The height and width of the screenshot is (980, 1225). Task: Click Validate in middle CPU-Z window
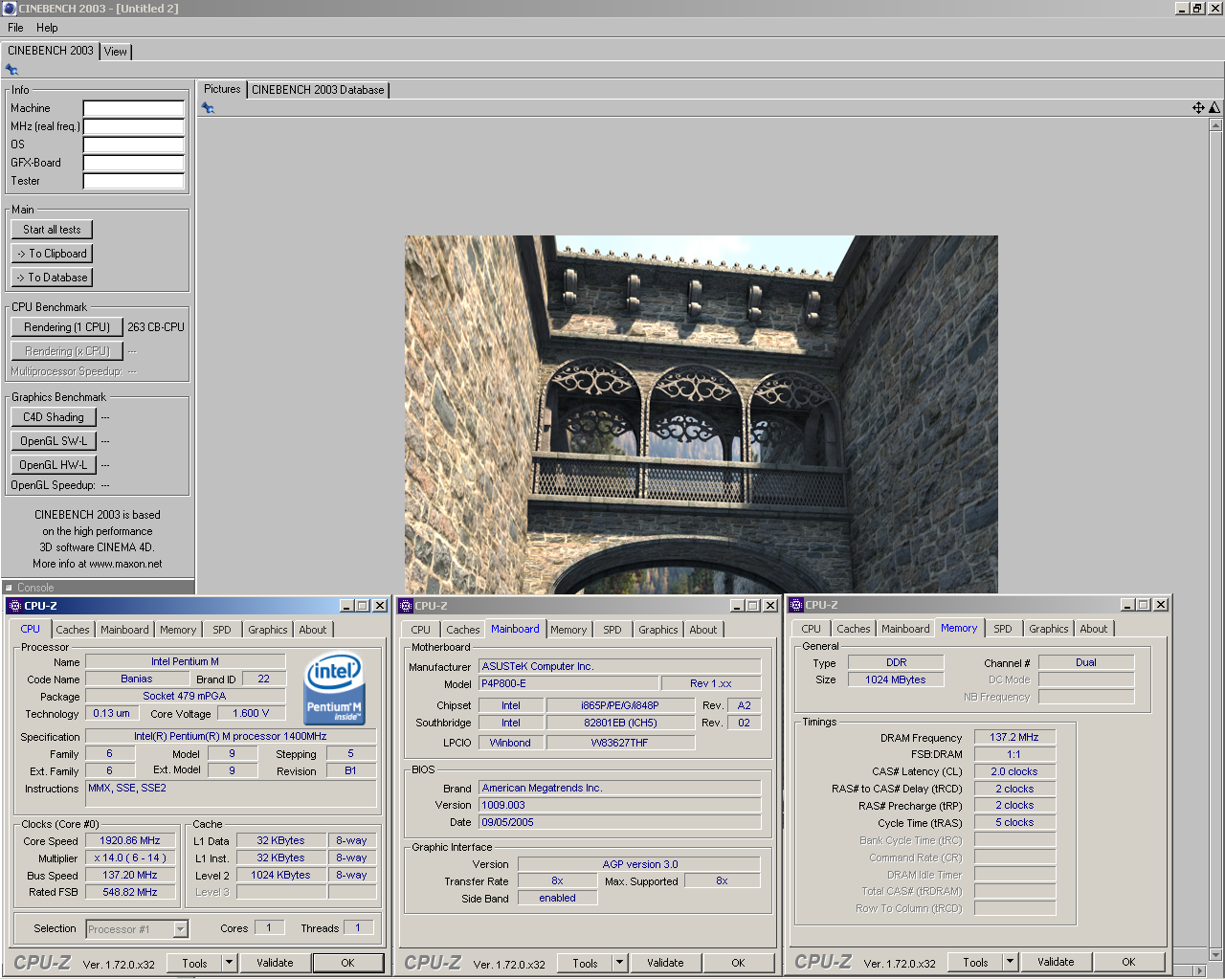665,963
